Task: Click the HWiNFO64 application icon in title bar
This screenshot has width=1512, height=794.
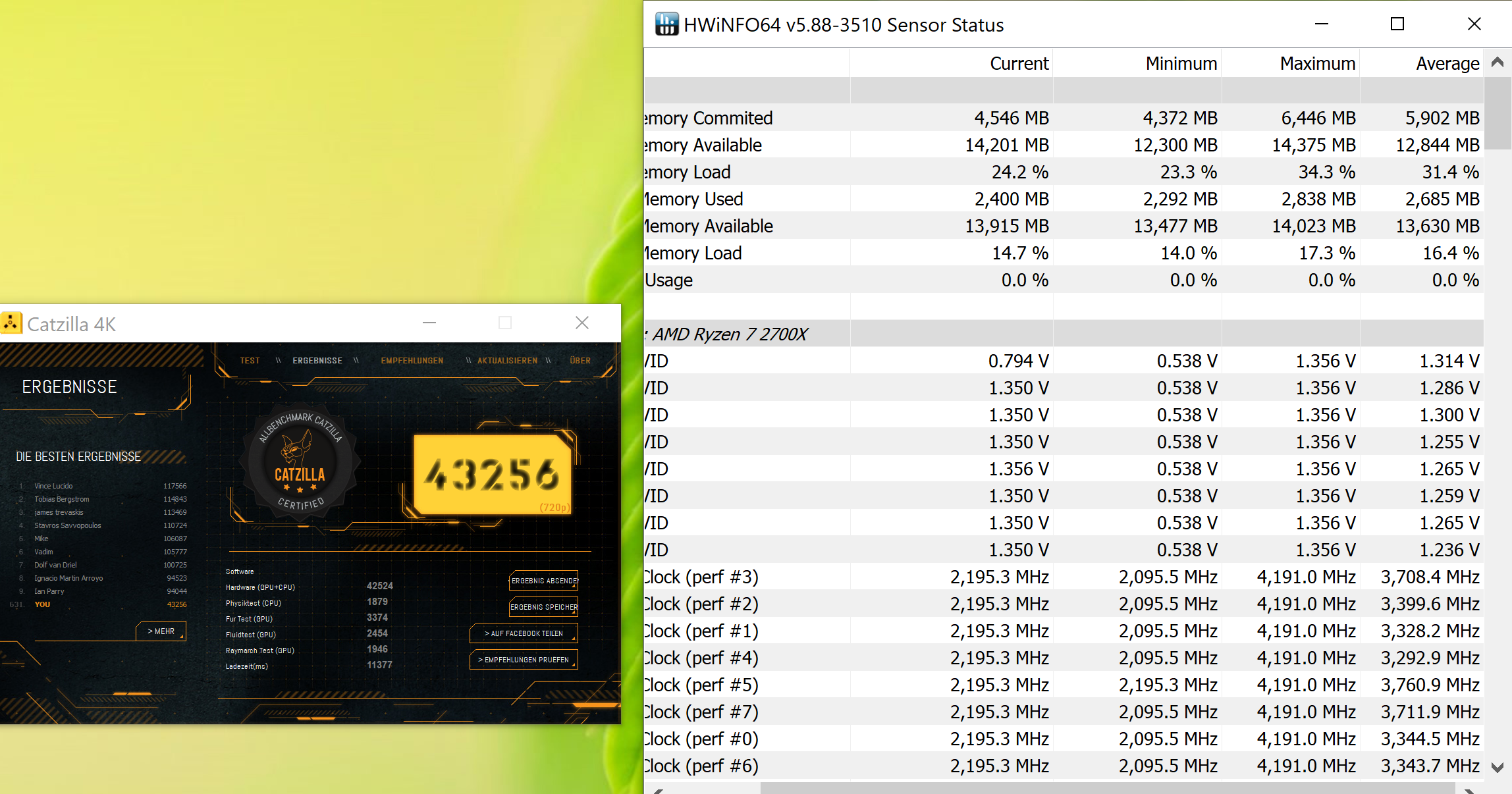Action: pyautogui.click(x=666, y=24)
